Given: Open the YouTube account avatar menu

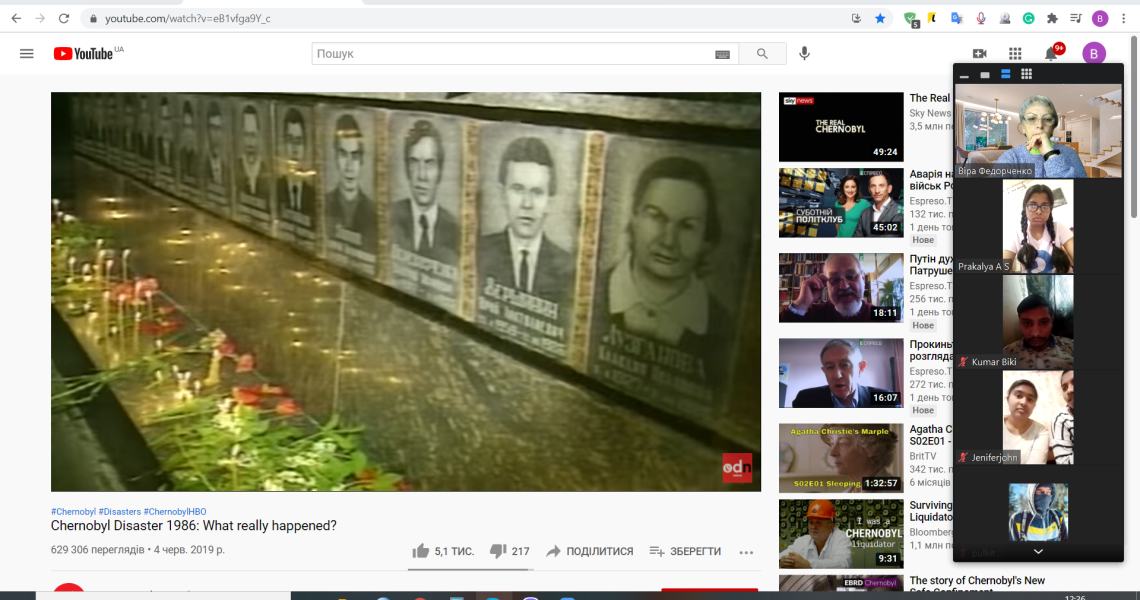Looking at the screenshot, I should (1093, 54).
